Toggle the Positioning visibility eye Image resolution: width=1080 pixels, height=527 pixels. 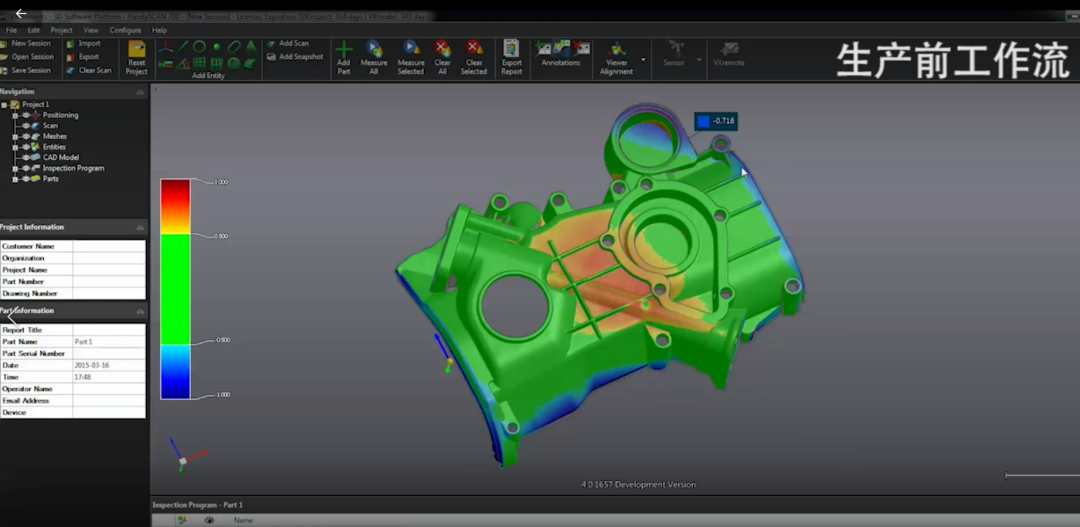[x=25, y=115]
